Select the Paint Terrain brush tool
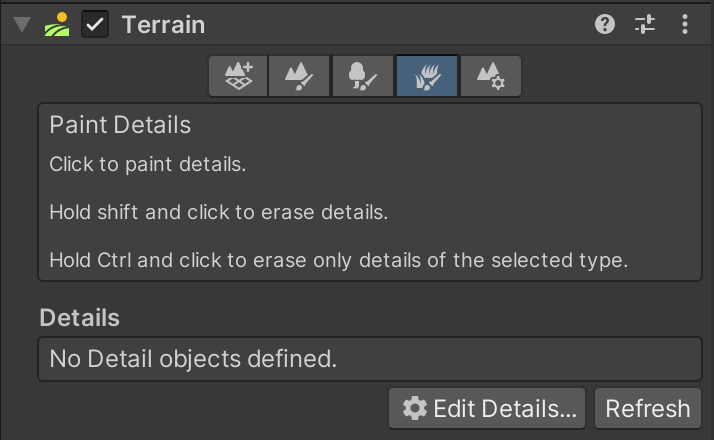714x440 pixels. pos(301,76)
